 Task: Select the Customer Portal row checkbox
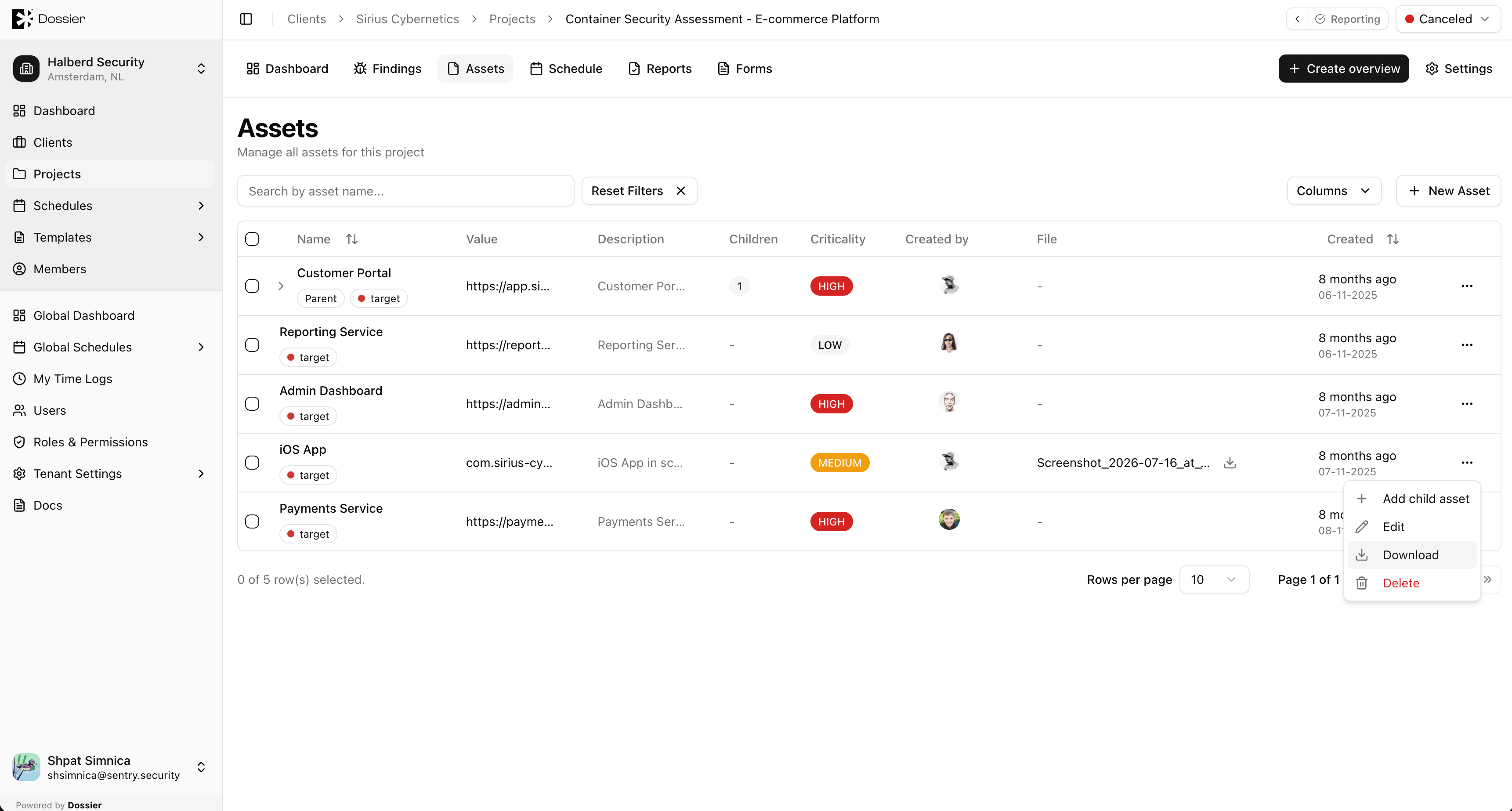tap(252, 286)
